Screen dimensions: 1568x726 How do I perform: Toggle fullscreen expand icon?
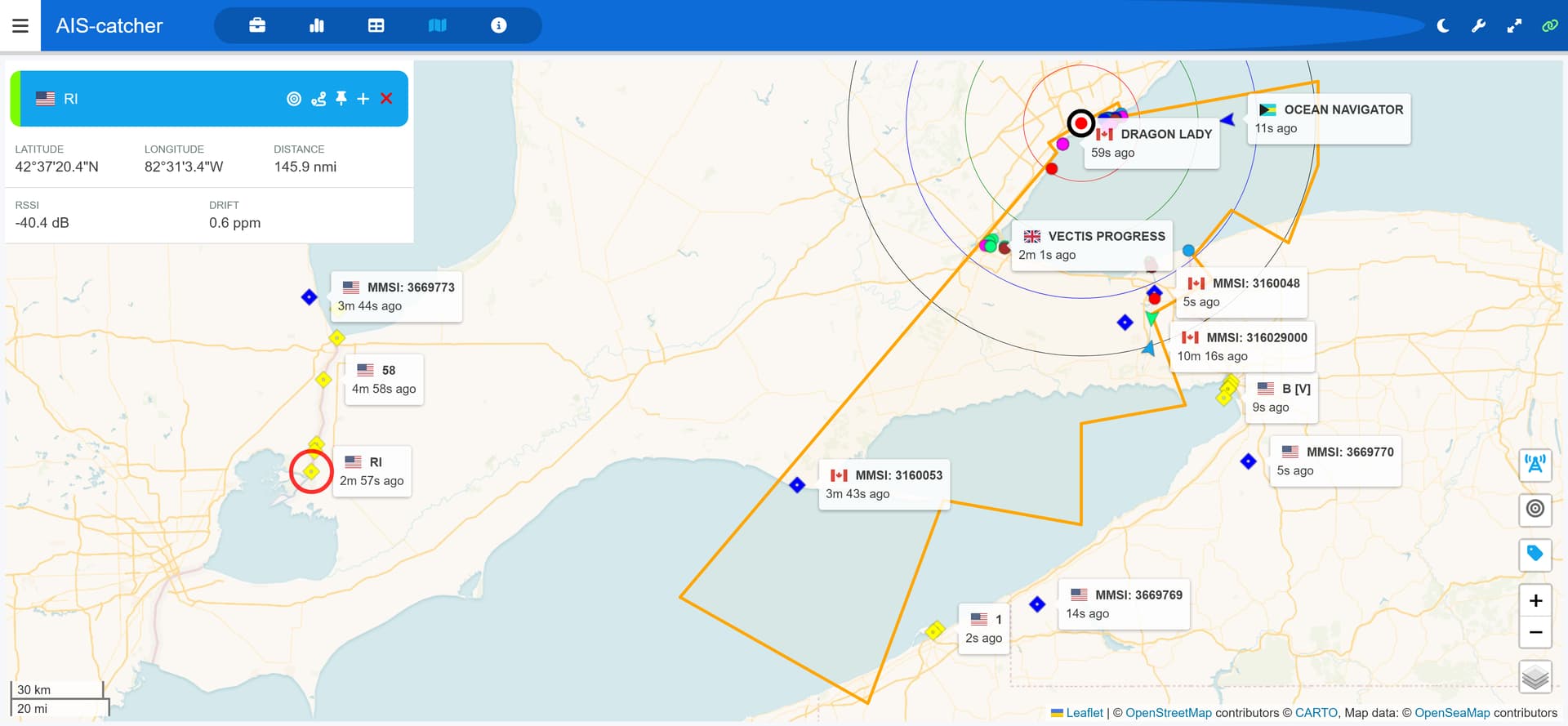[1514, 25]
